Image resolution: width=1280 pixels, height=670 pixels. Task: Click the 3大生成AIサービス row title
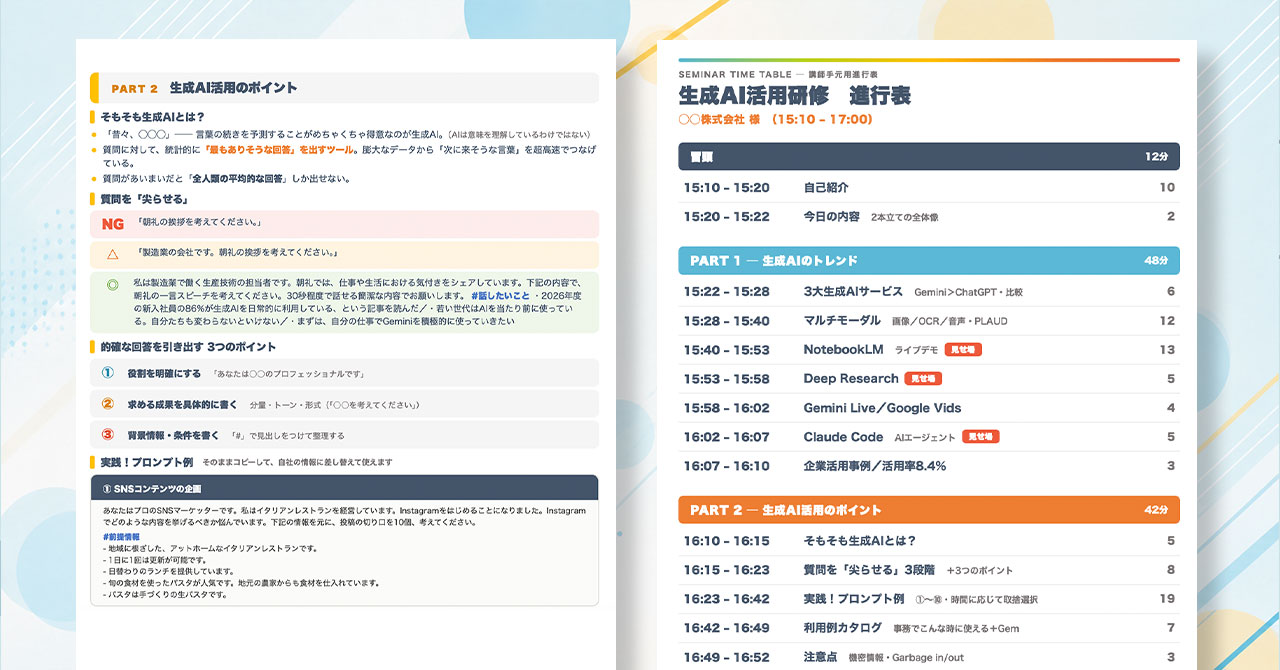click(853, 292)
